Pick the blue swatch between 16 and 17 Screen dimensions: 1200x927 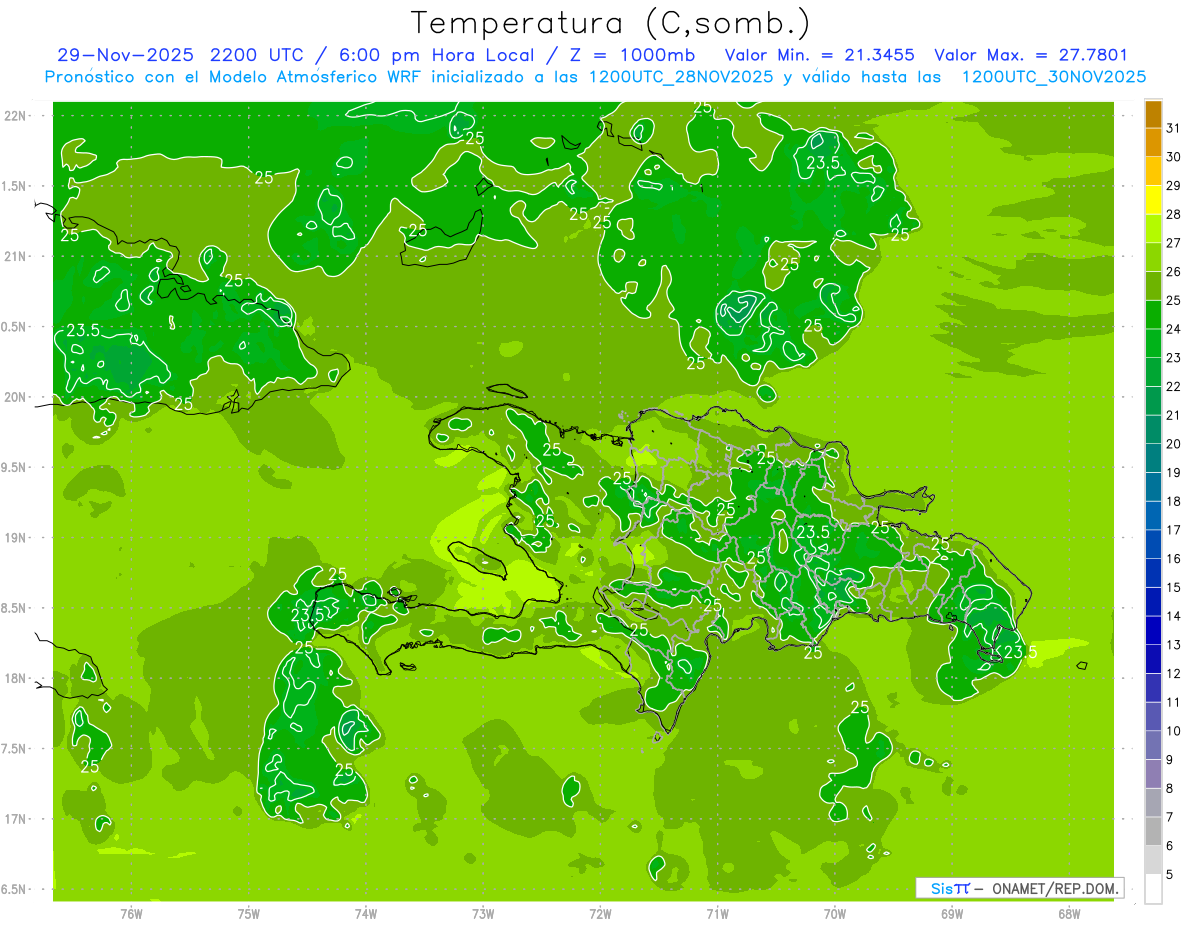pos(1153,544)
